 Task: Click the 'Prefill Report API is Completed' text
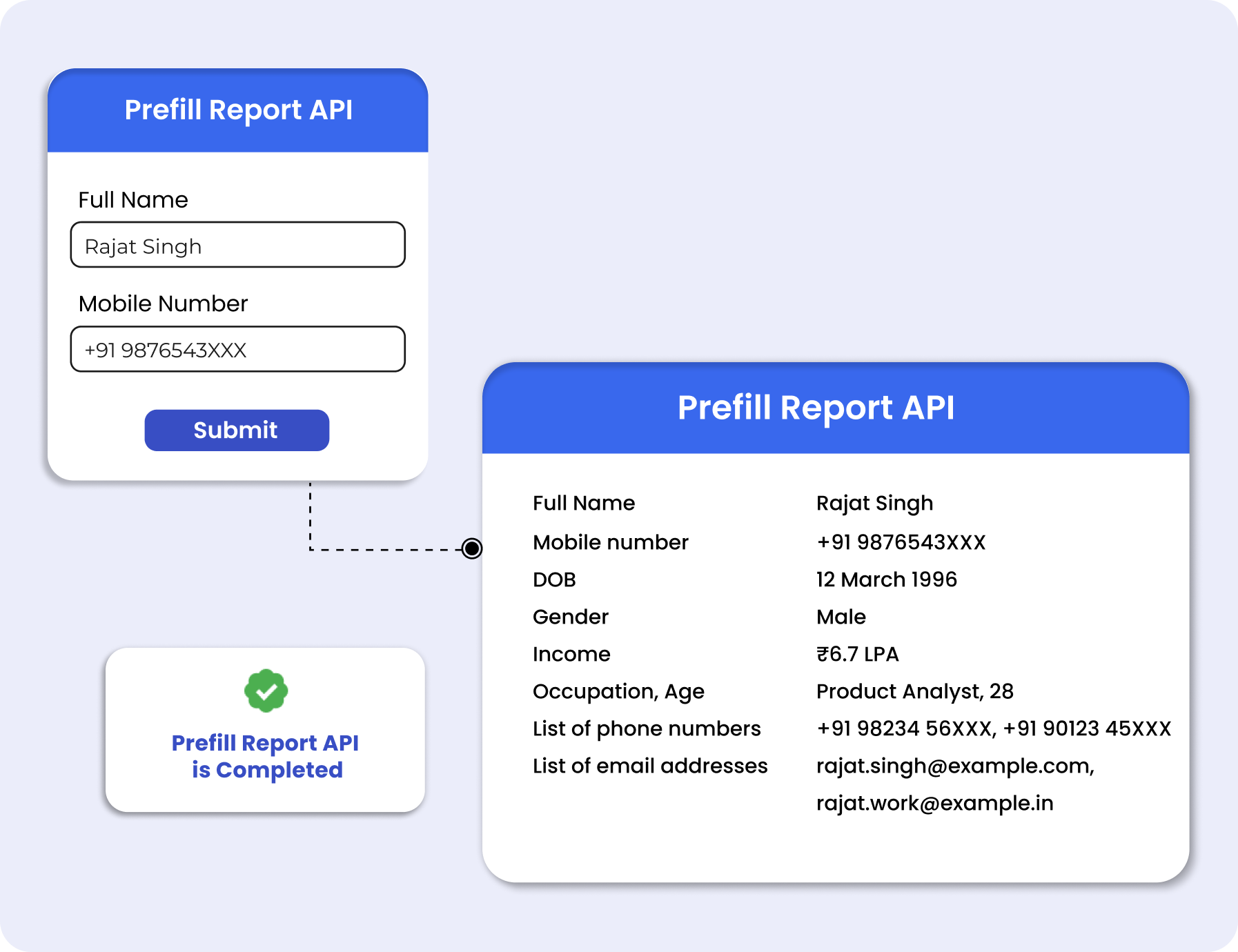coord(266,756)
